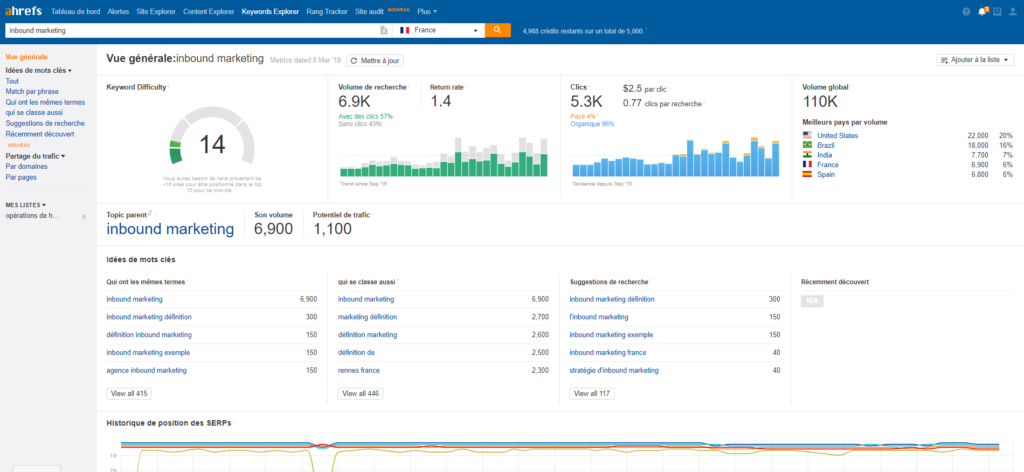Click the View all 415 button
Image resolution: width=1024 pixels, height=472 pixels.
tap(130, 394)
